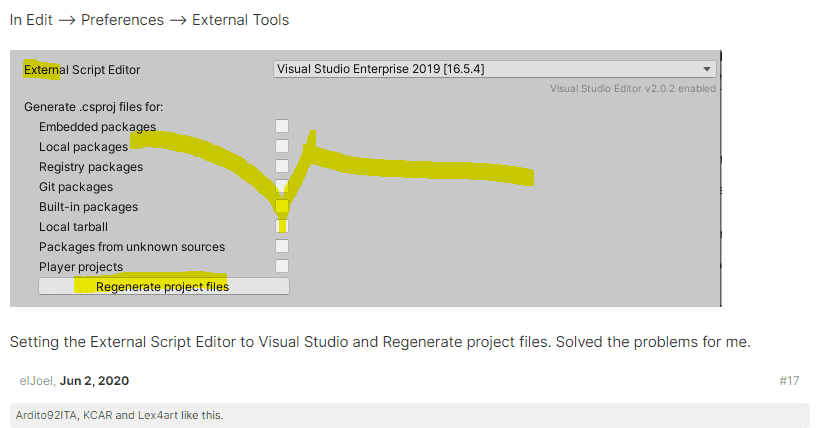The width and height of the screenshot is (824, 428).
Task: Click the solution sentence below the screenshot
Action: click(380, 342)
